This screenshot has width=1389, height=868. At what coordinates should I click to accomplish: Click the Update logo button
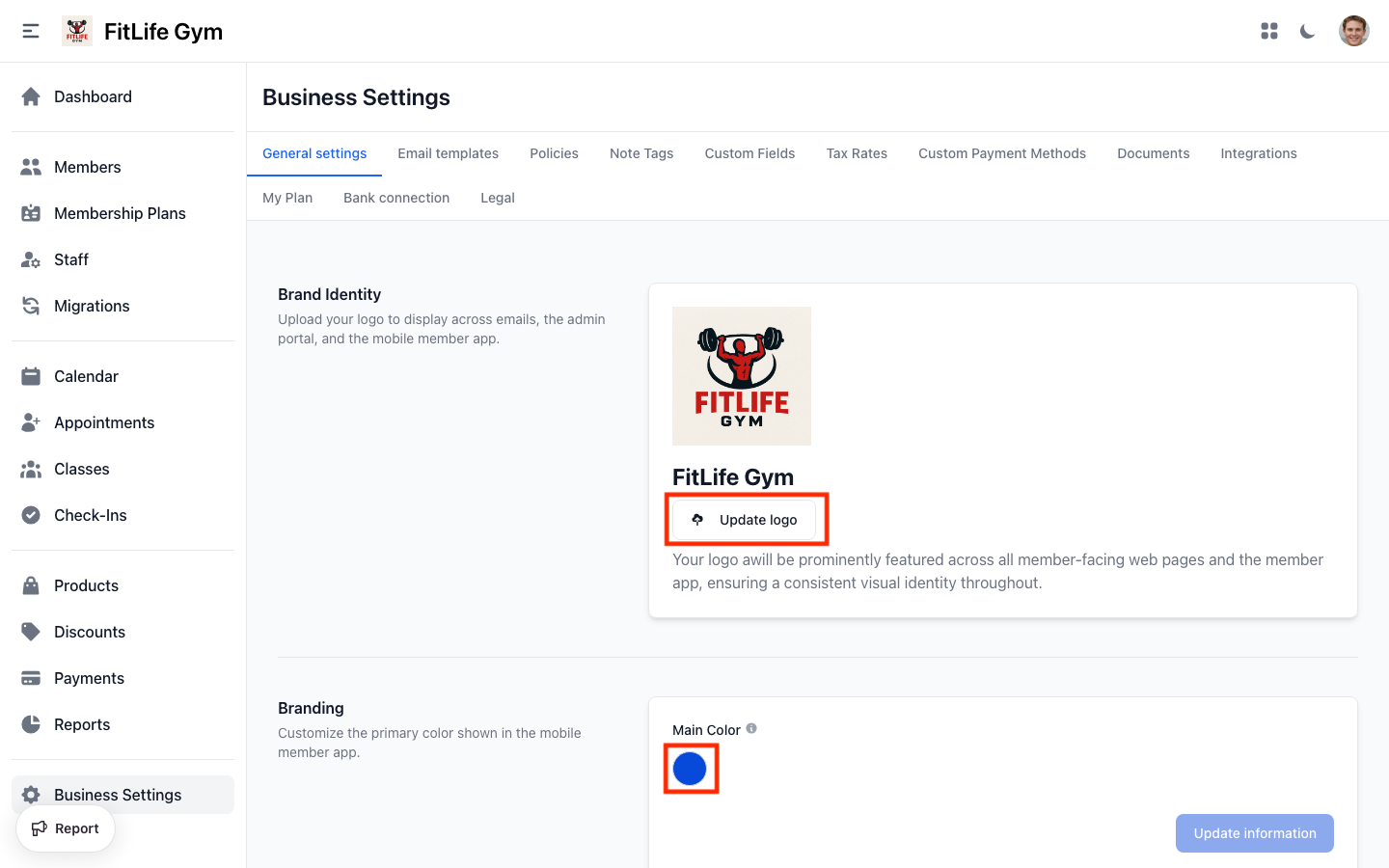click(746, 519)
